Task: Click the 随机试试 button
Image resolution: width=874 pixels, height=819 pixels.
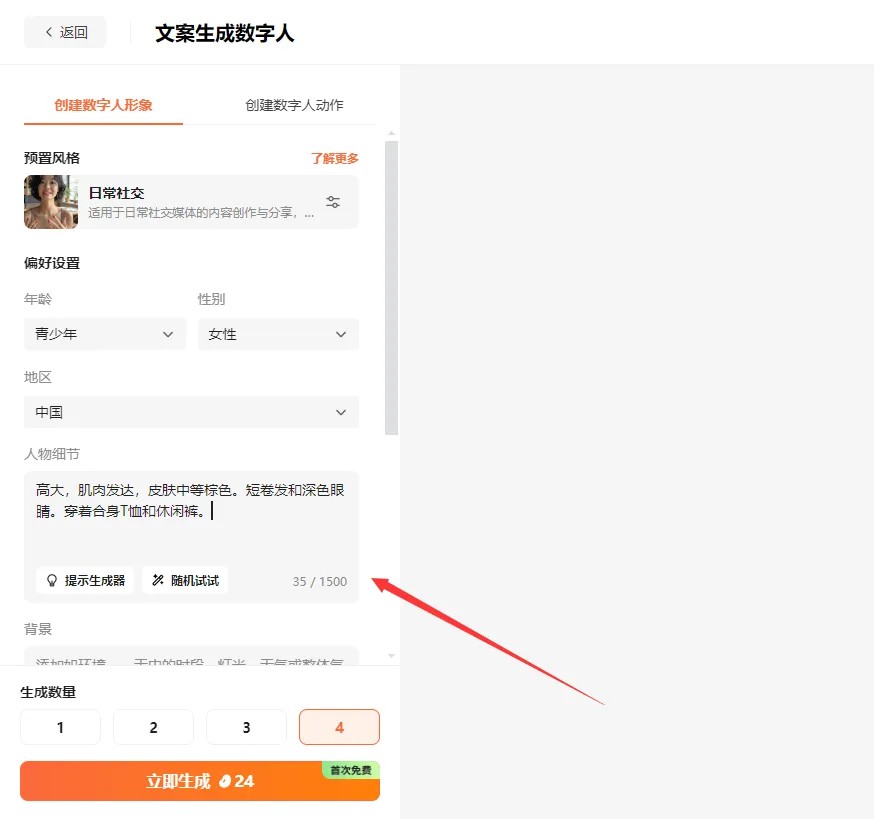Action: click(185, 580)
